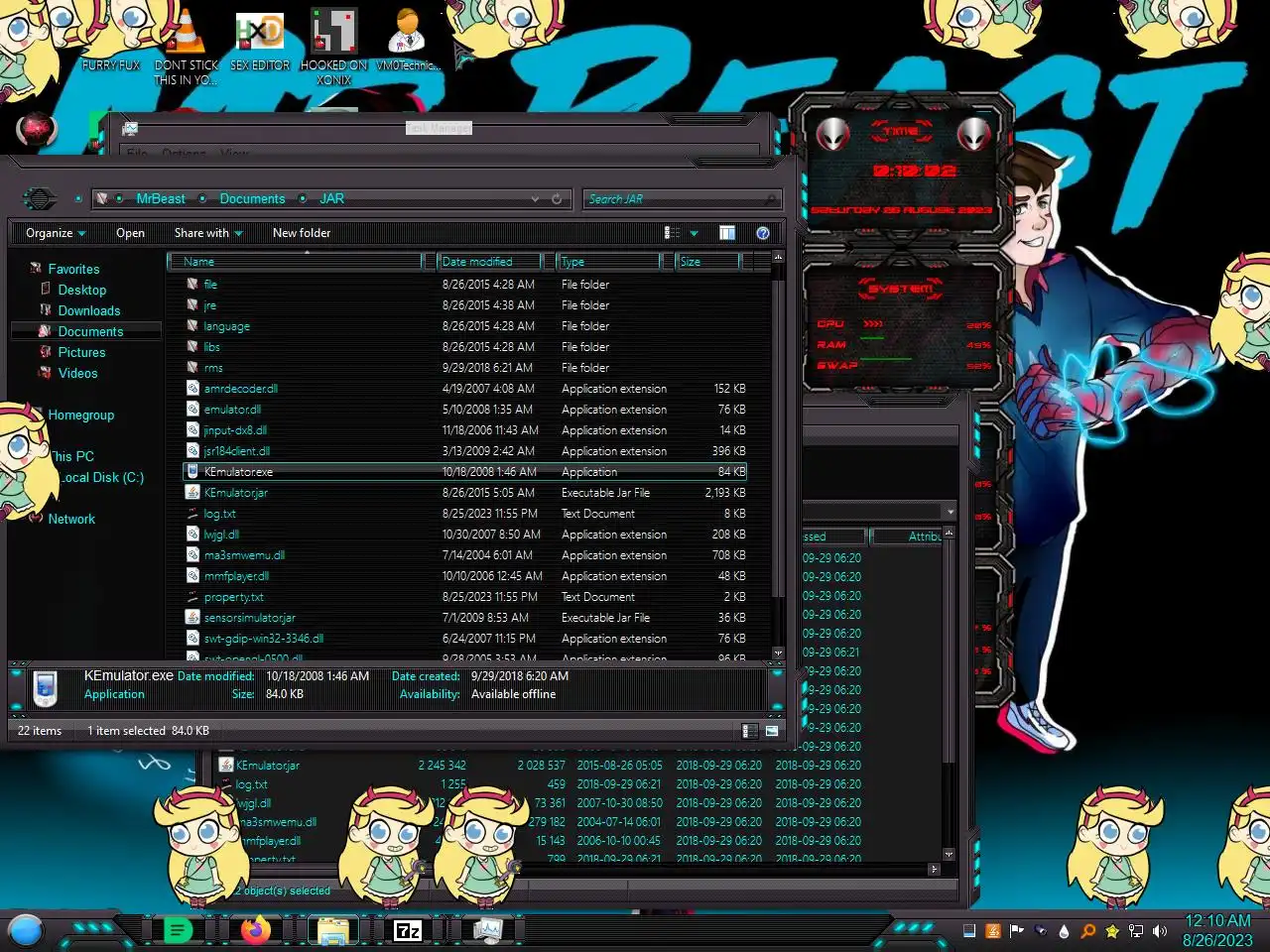Image resolution: width=1270 pixels, height=952 pixels.
Task: Open the Favorites star icon in navigation pane
Action: click(x=36, y=269)
